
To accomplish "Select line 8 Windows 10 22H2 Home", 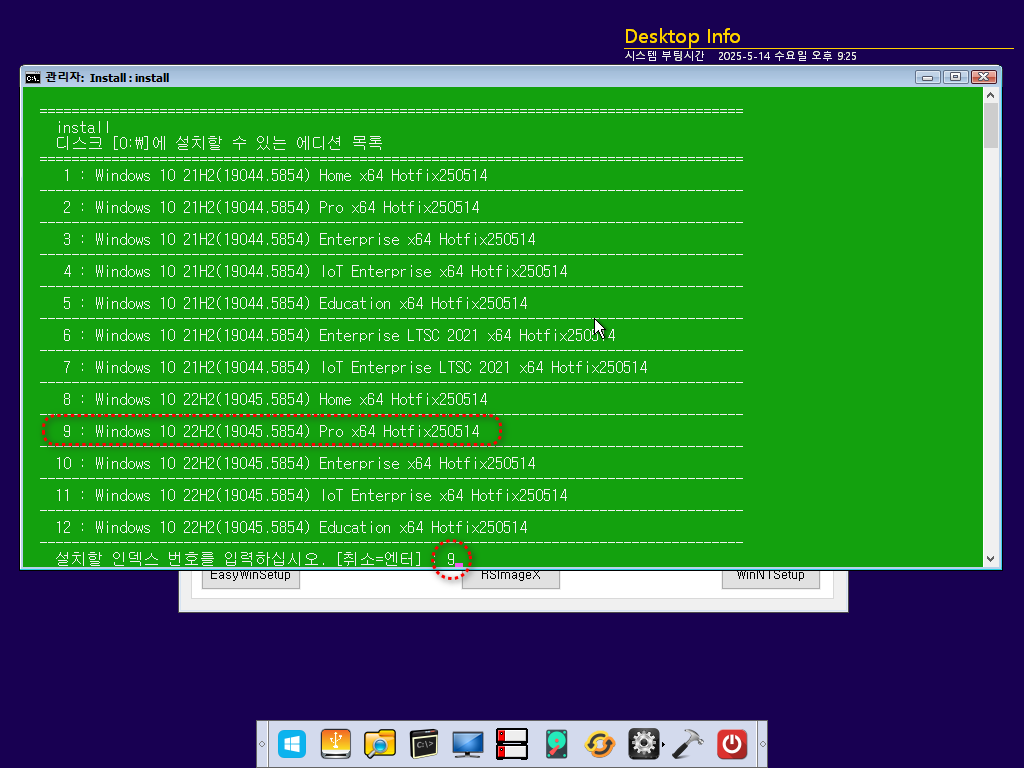I will click(x=275, y=400).
